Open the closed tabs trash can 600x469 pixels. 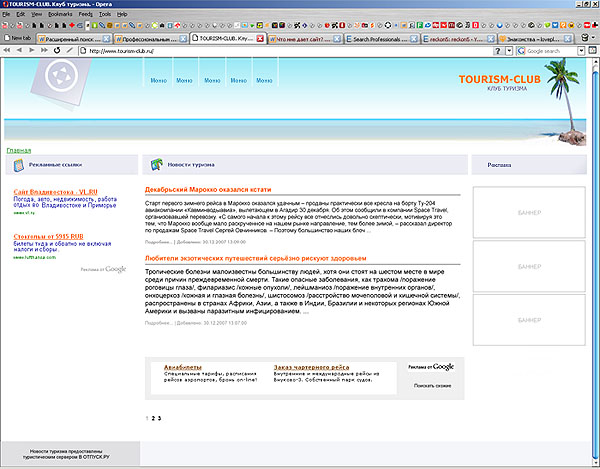point(584,38)
